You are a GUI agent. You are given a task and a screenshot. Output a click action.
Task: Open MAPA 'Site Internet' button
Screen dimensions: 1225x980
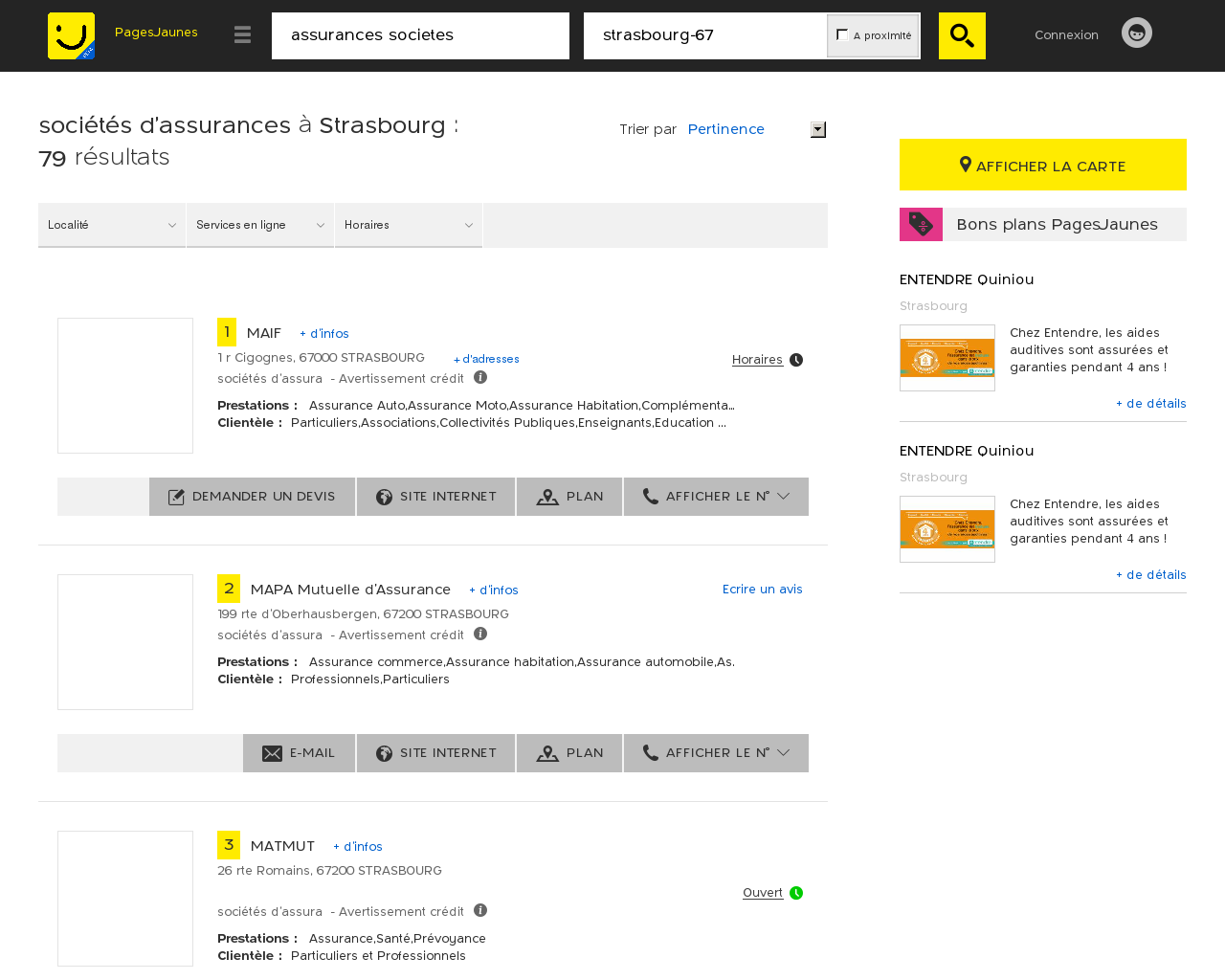(435, 753)
